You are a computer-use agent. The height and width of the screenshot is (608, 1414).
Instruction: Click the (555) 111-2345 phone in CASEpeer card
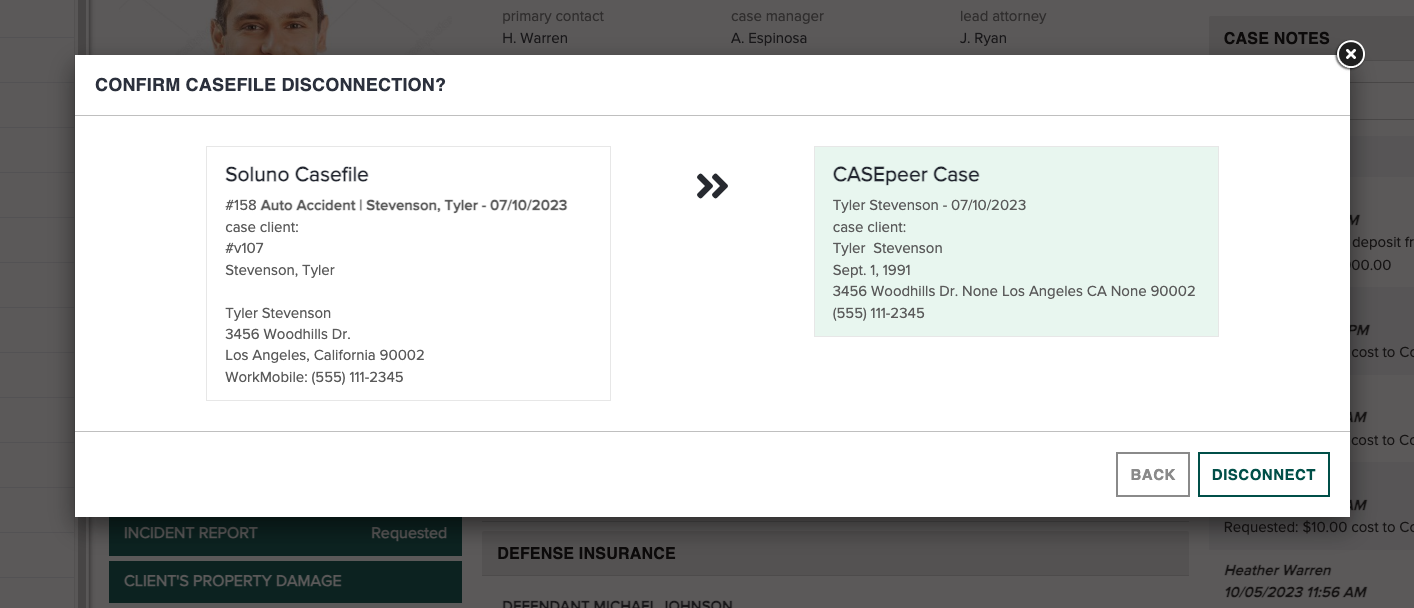[x=879, y=313]
